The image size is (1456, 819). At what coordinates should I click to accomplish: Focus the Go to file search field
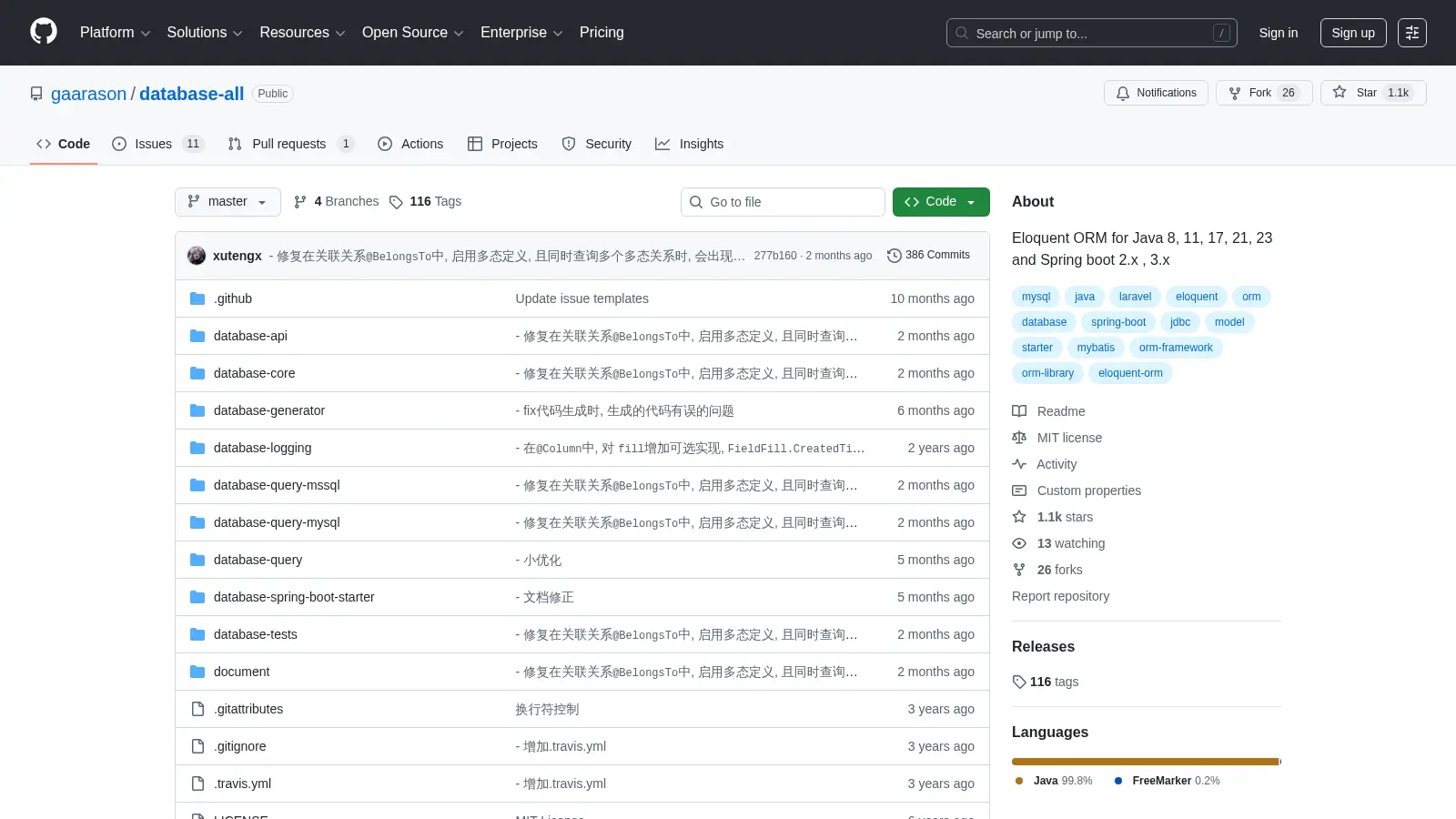click(783, 202)
